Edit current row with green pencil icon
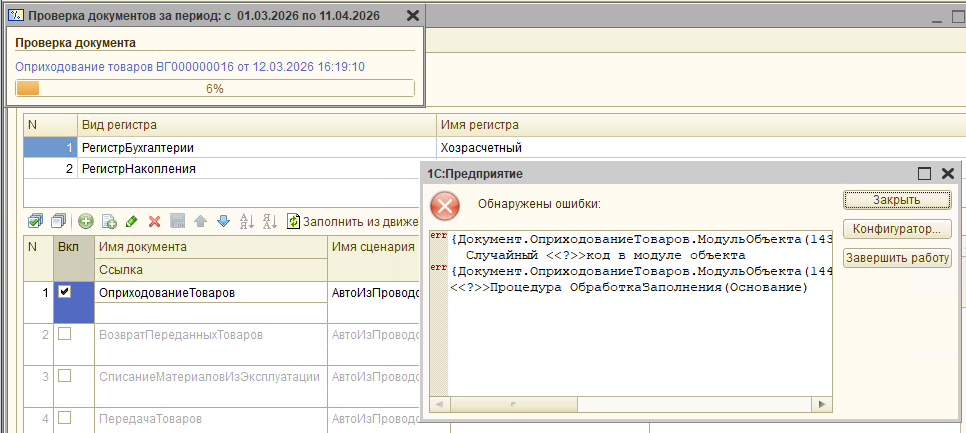The height and width of the screenshot is (433, 966). pyautogui.click(x=131, y=221)
